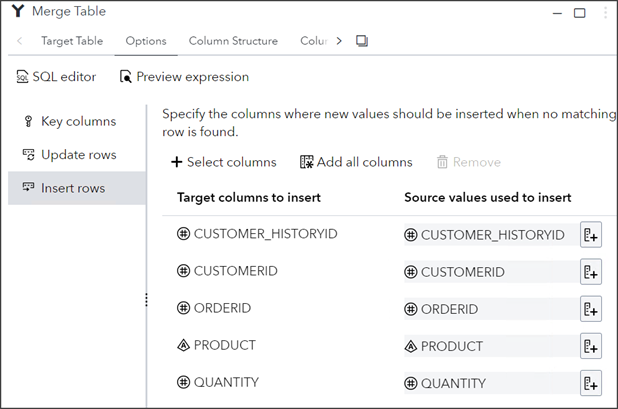Screen dimensions: 618x409
Task: Click Add all columns button
Action: [x=356, y=162]
